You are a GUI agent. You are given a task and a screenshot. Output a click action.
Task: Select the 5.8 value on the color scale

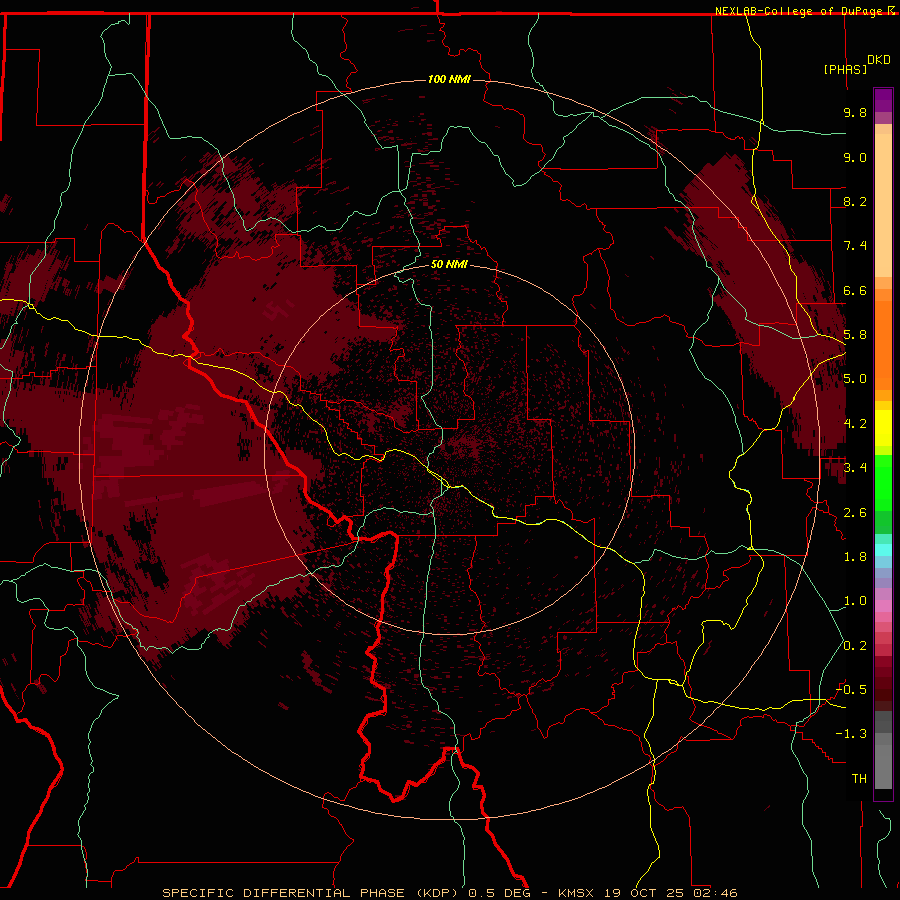[855, 335]
